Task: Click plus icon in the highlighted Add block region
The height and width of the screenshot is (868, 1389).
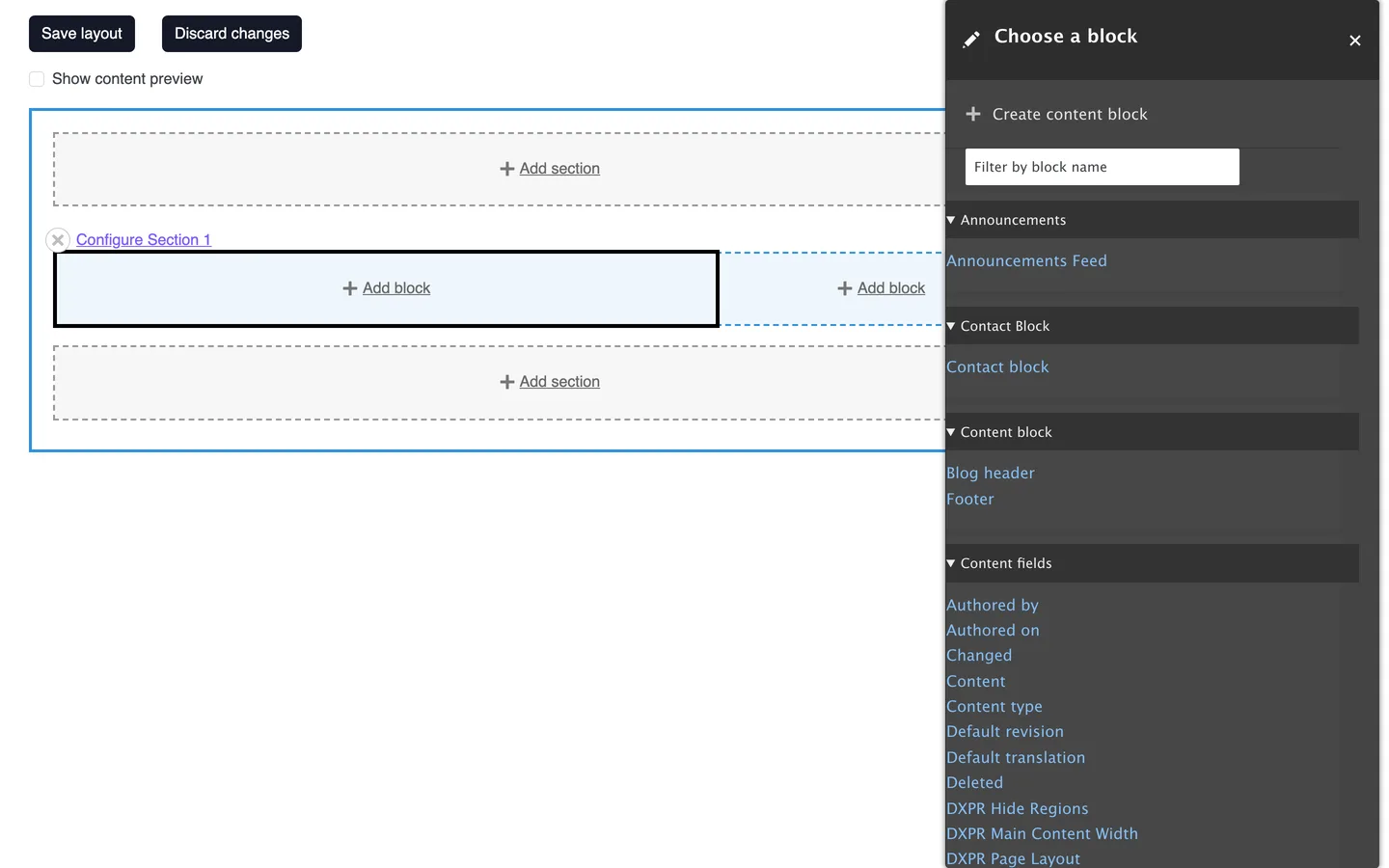Action: [350, 288]
